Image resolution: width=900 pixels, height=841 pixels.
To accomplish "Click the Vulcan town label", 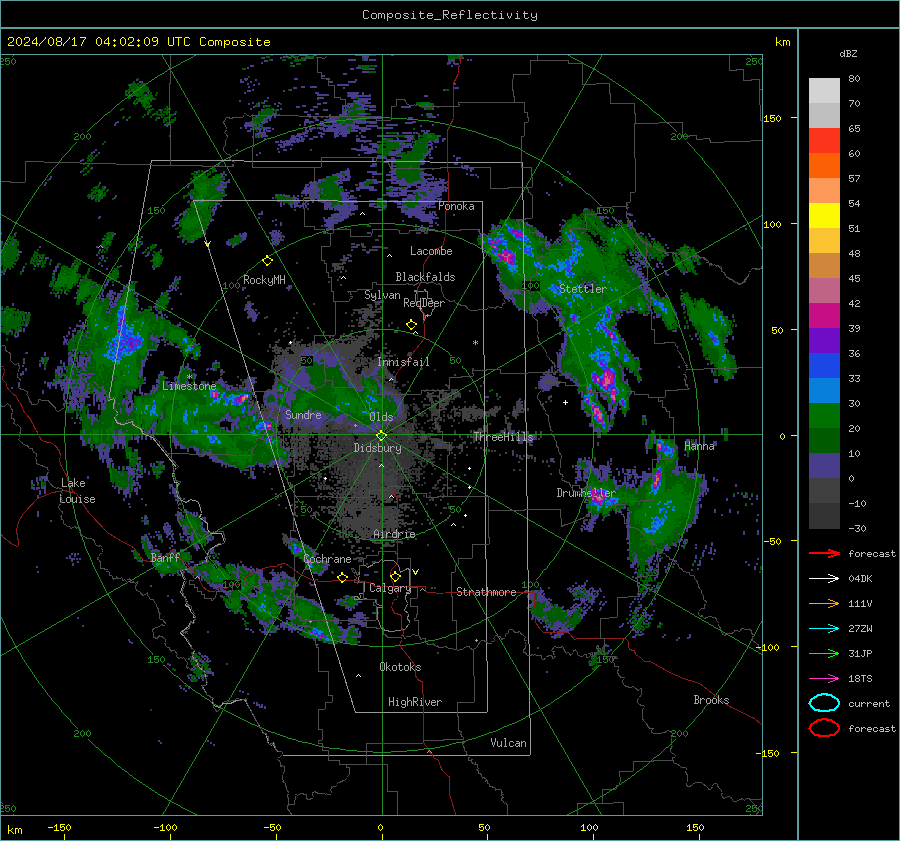I will [x=508, y=743].
